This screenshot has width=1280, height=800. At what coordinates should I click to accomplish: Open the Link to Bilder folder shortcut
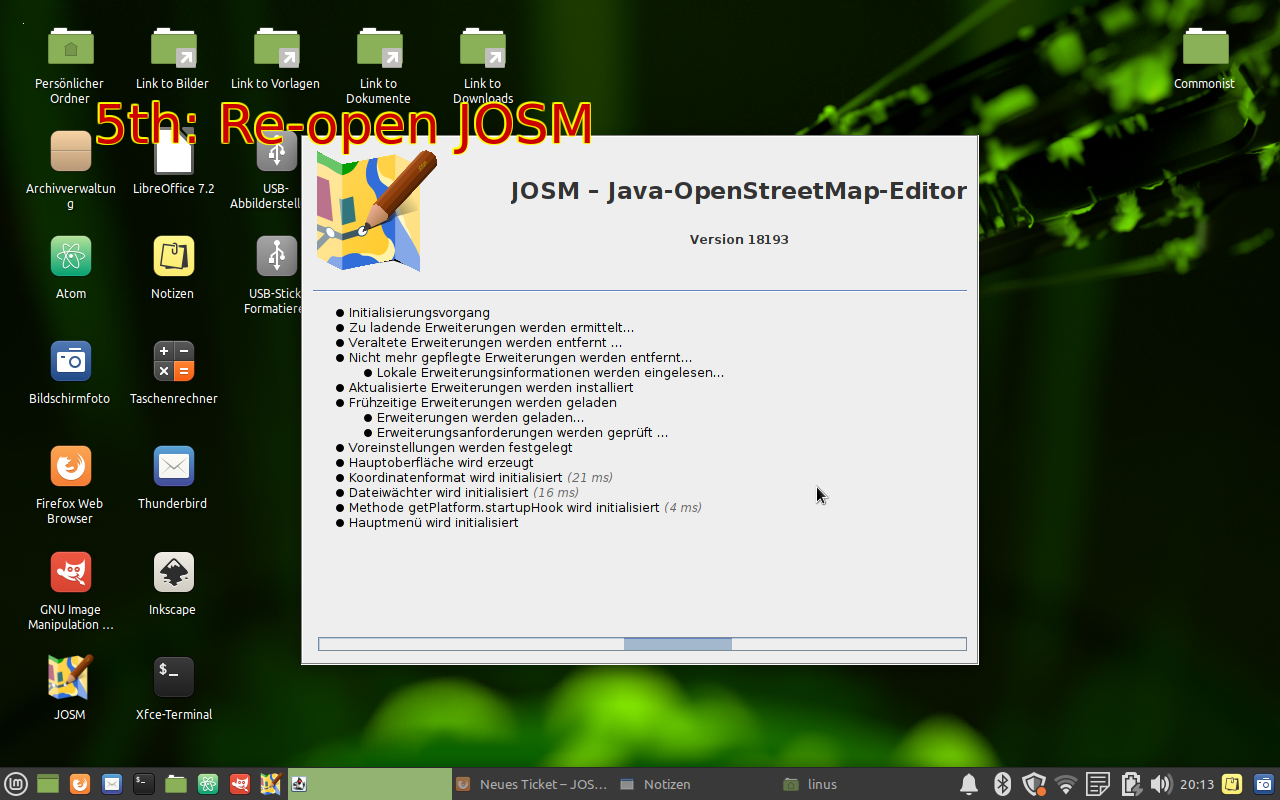(x=173, y=47)
